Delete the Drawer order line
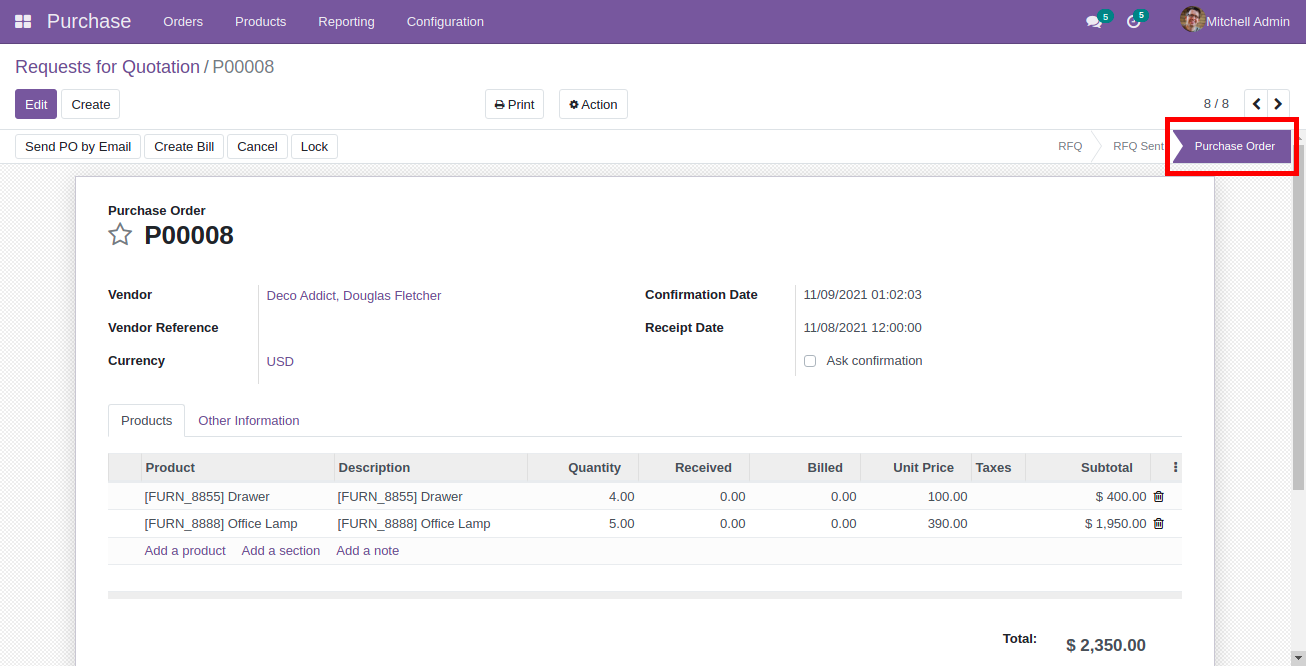Viewport: 1306px width, 666px height. (x=1158, y=496)
